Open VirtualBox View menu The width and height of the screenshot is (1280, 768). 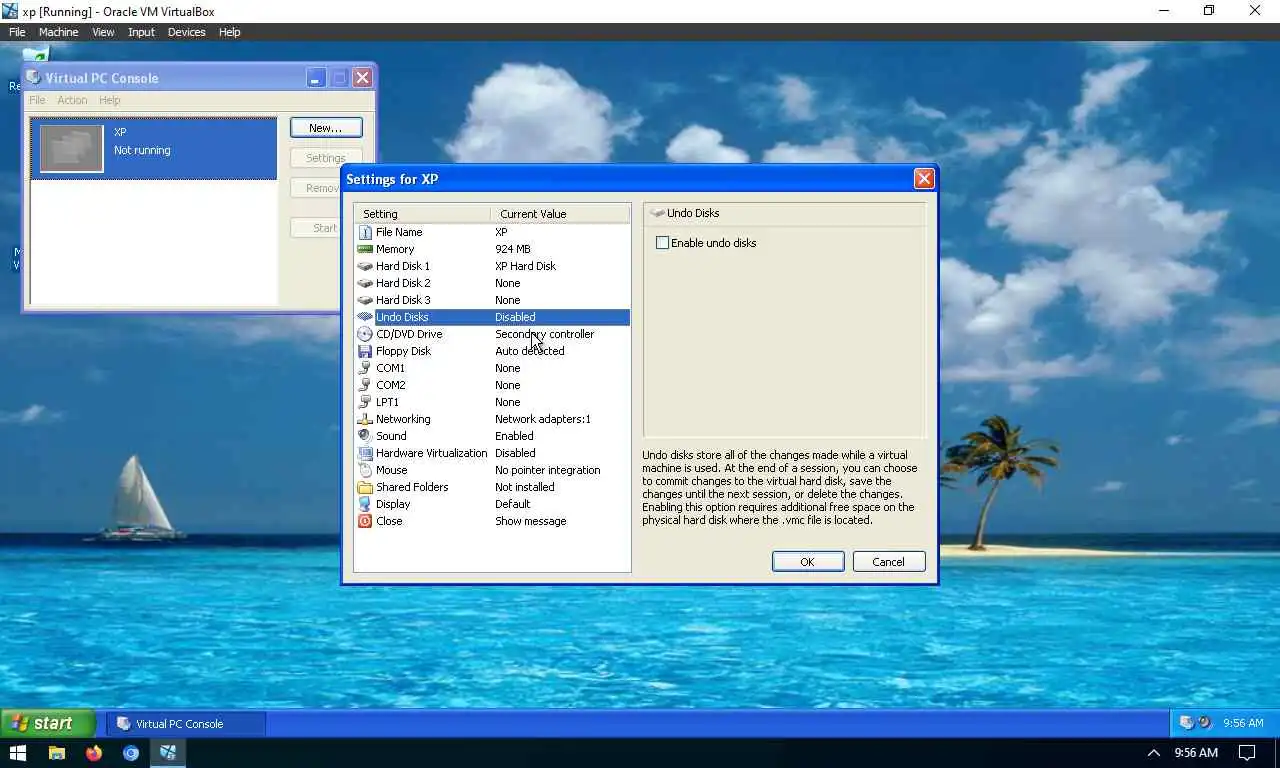click(x=103, y=32)
